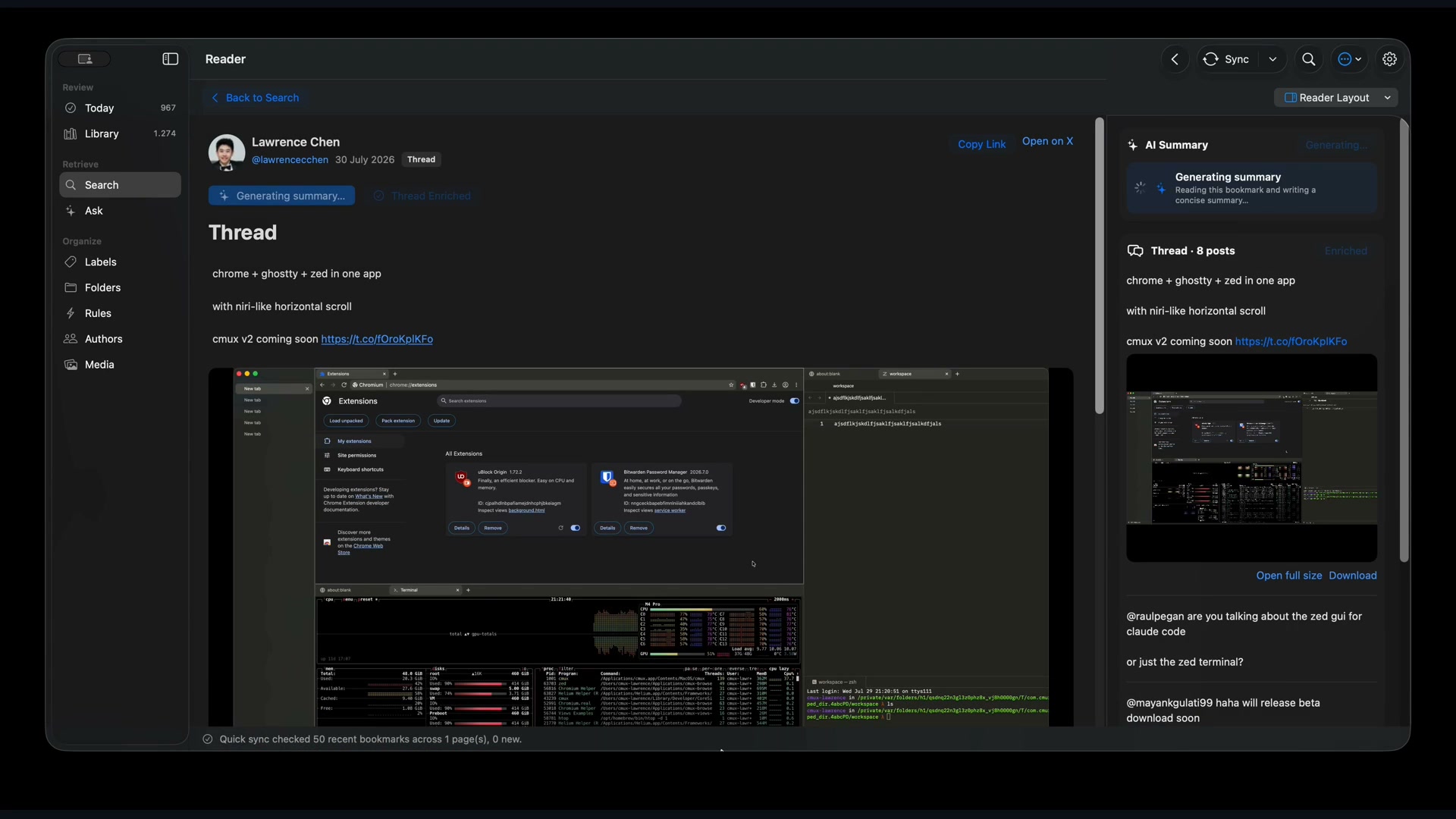Image resolution: width=1456 pixels, height=819 pixels.
Task: Click the Generating summary card in AI Summary
Action: (x=1251, y=188)
